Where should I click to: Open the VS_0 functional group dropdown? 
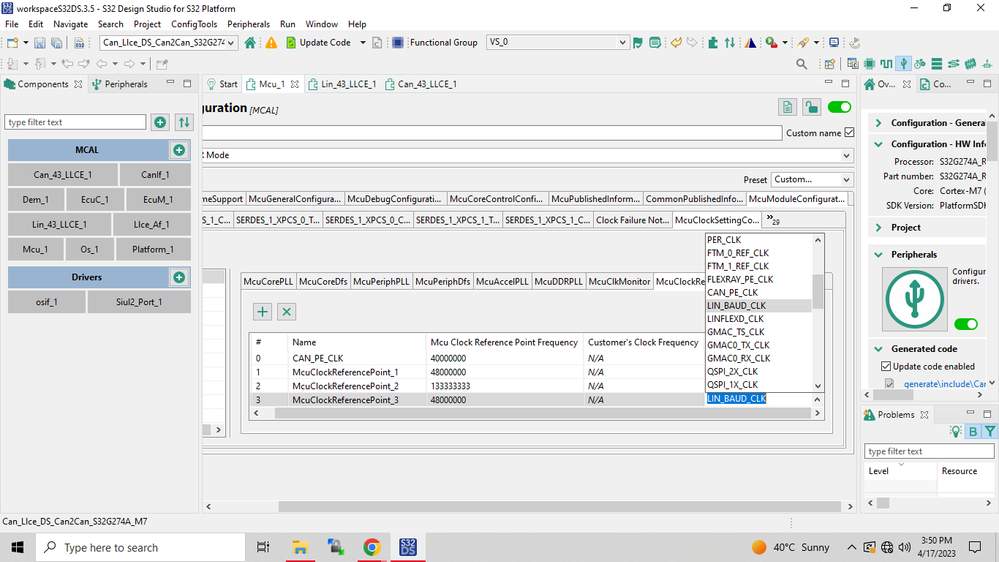(x=622, y=43)
